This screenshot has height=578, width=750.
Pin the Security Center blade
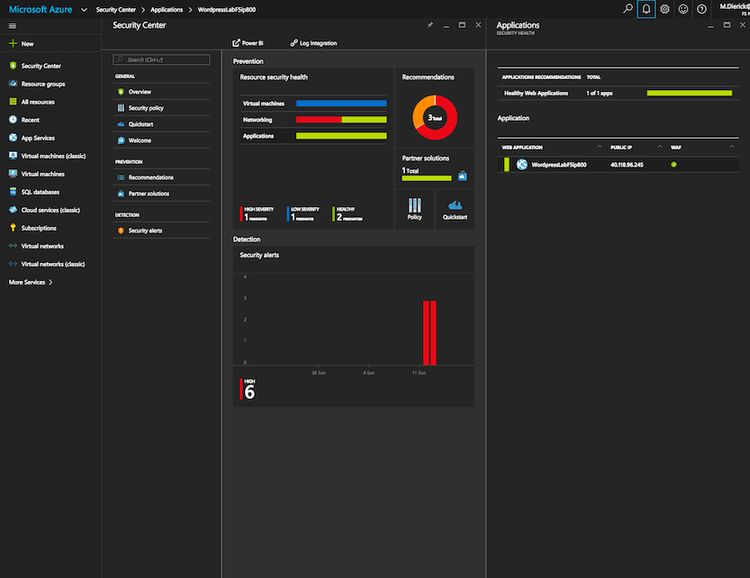pos(430,25)
